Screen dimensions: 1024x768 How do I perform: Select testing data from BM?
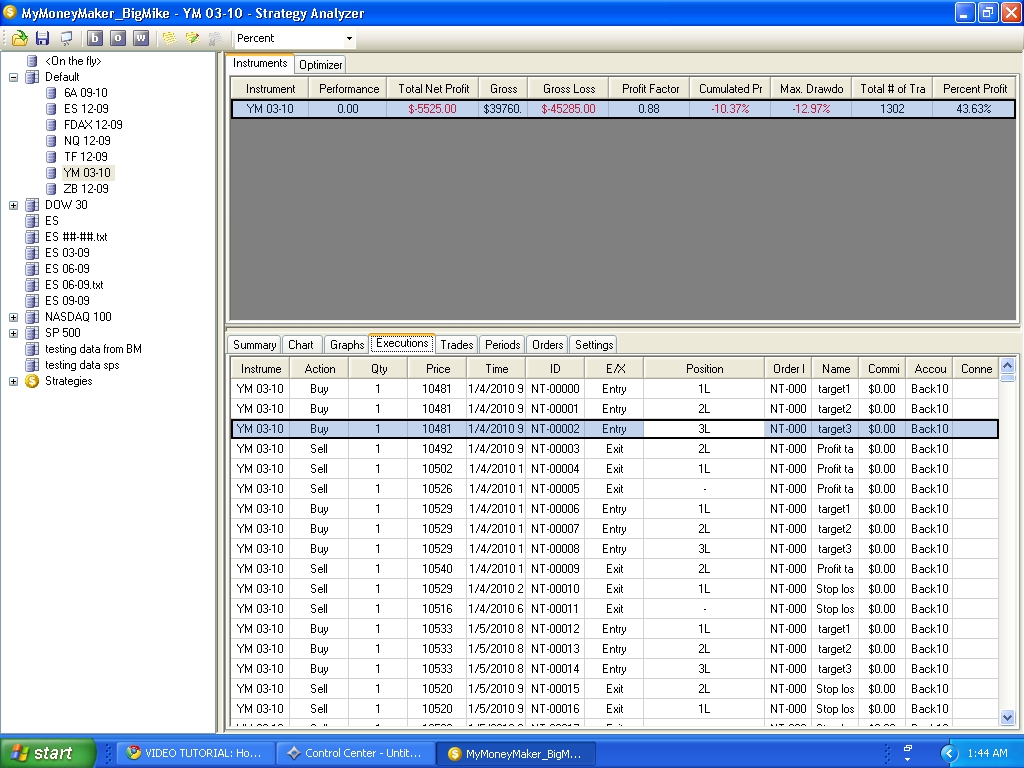click(x=93, y=349)
